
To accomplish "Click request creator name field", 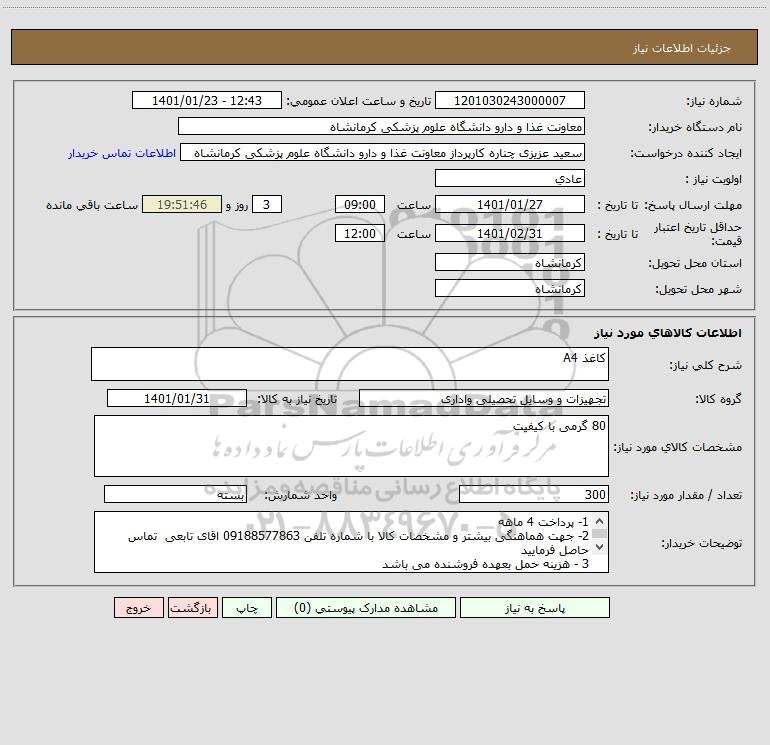I will [x=383, y=152].
